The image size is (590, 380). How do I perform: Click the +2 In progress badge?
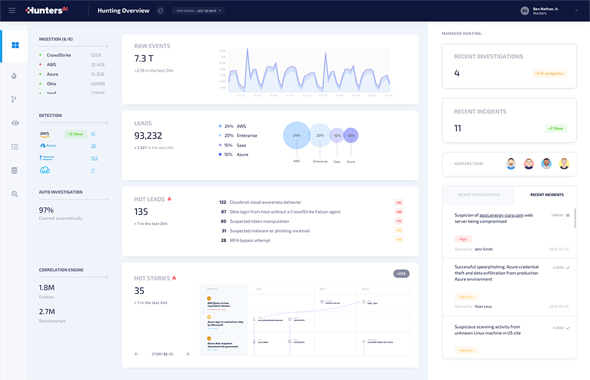(x=549, y=73)
